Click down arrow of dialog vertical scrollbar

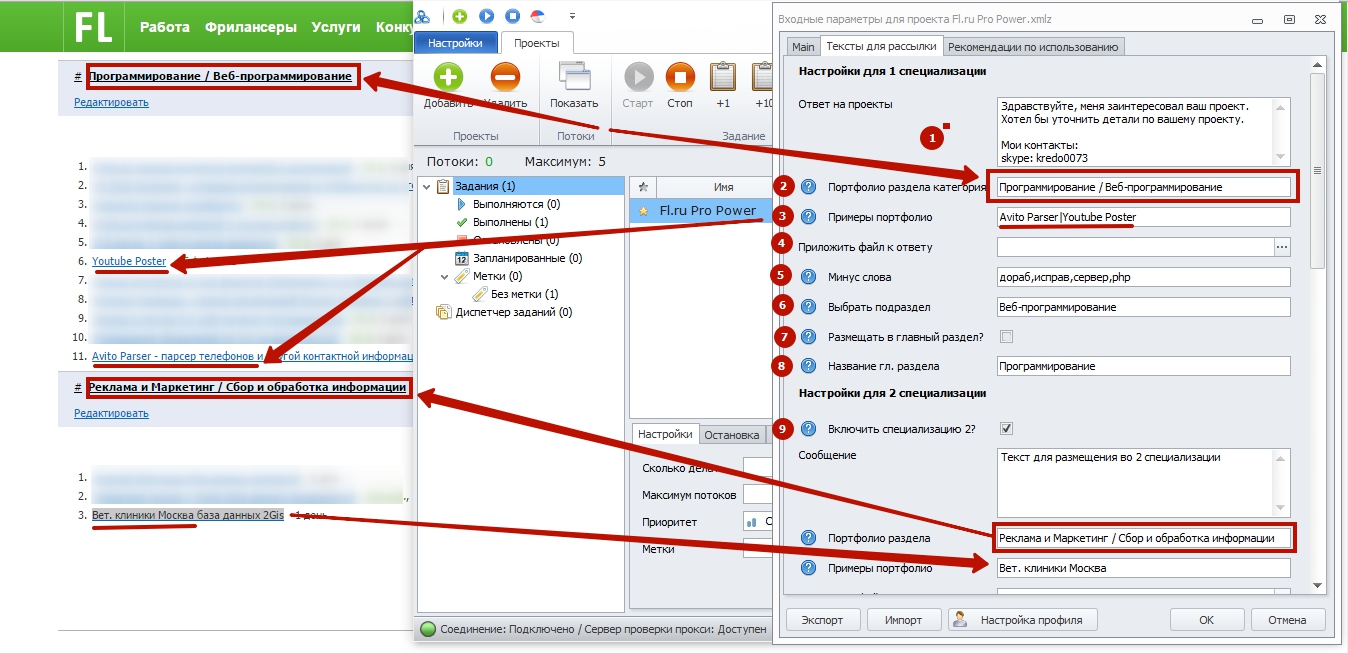point(1317,586)
